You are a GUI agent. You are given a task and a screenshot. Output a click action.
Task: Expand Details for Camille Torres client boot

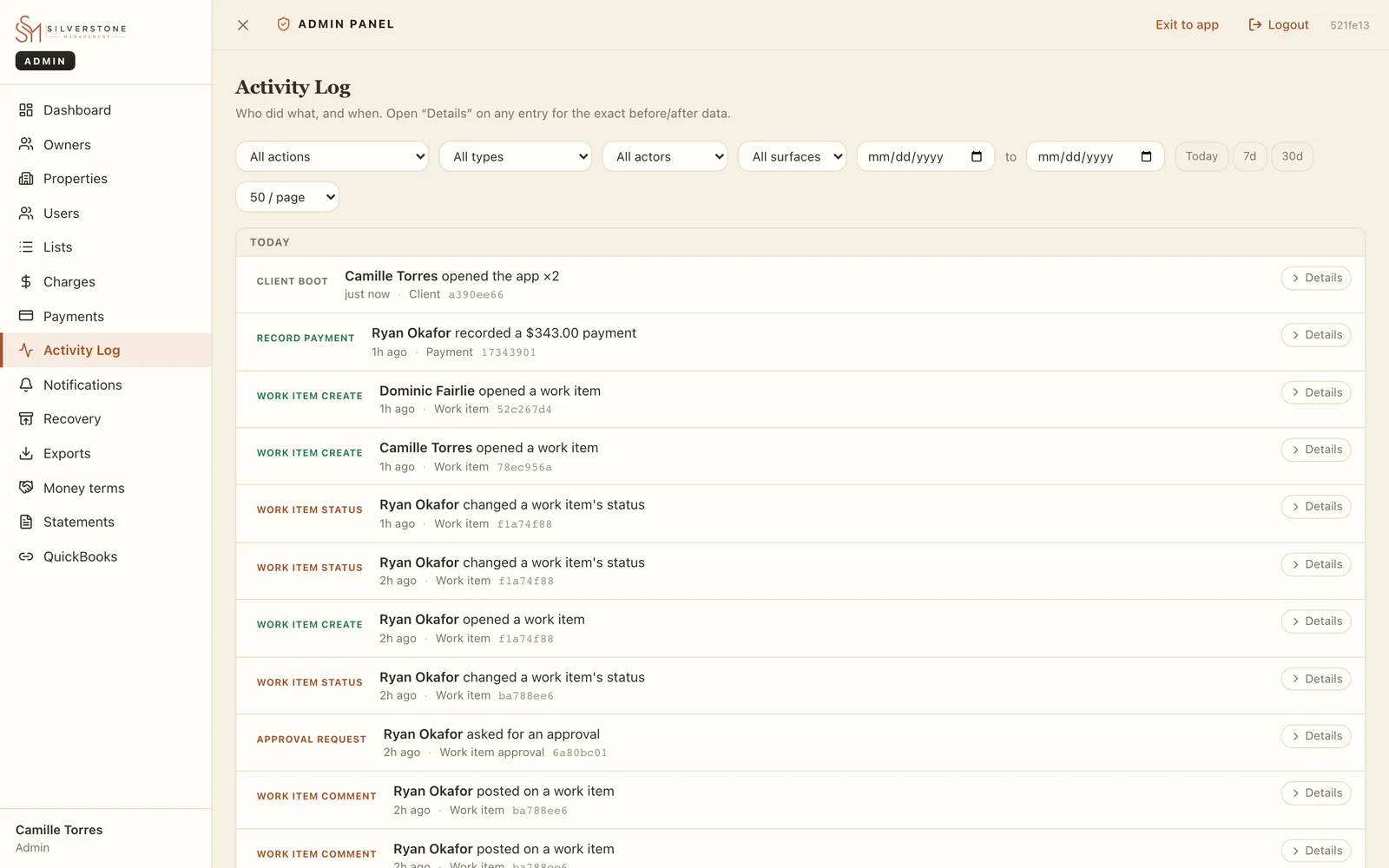[x=1316, y=278]
